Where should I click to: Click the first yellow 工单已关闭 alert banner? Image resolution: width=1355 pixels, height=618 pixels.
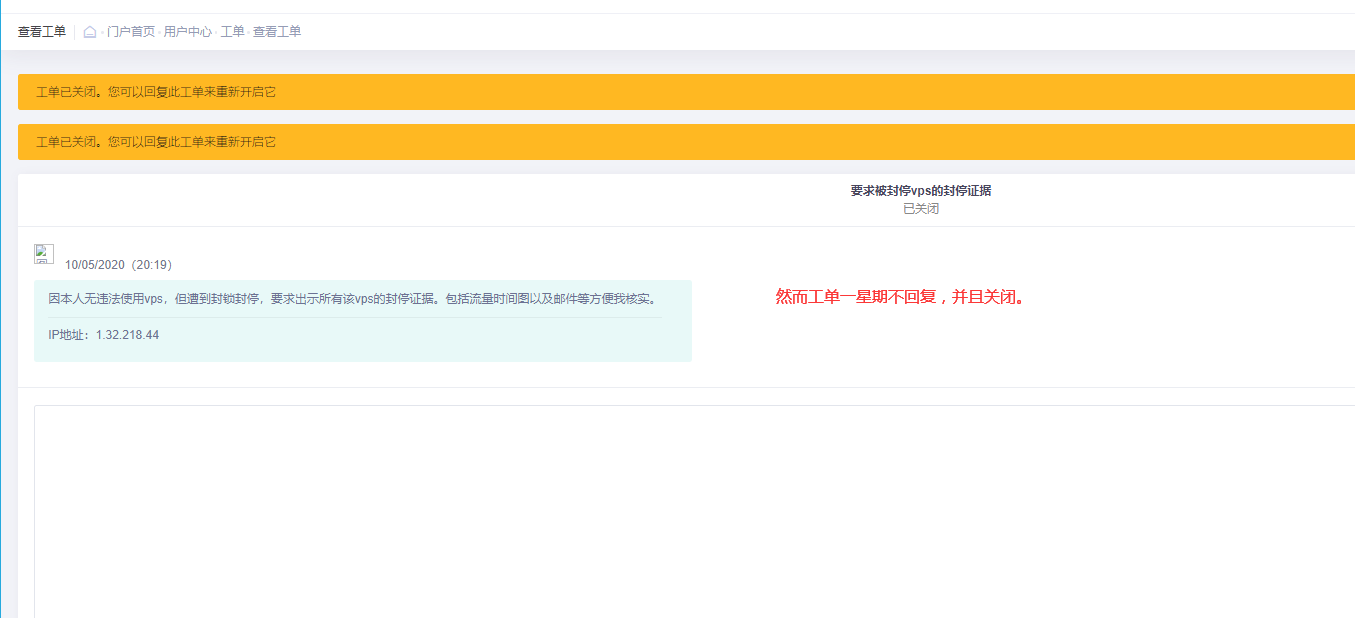600,92
